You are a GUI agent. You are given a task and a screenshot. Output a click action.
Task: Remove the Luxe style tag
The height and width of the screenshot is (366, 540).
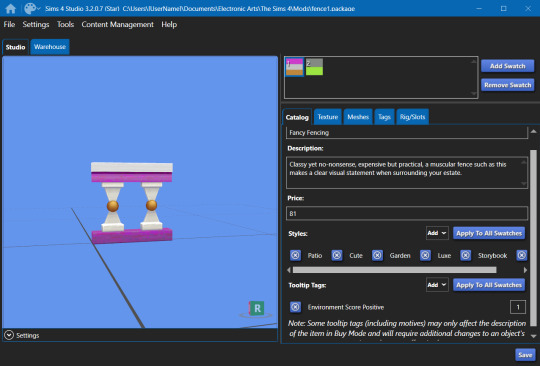pyautogui.click(x=425, y=255)
